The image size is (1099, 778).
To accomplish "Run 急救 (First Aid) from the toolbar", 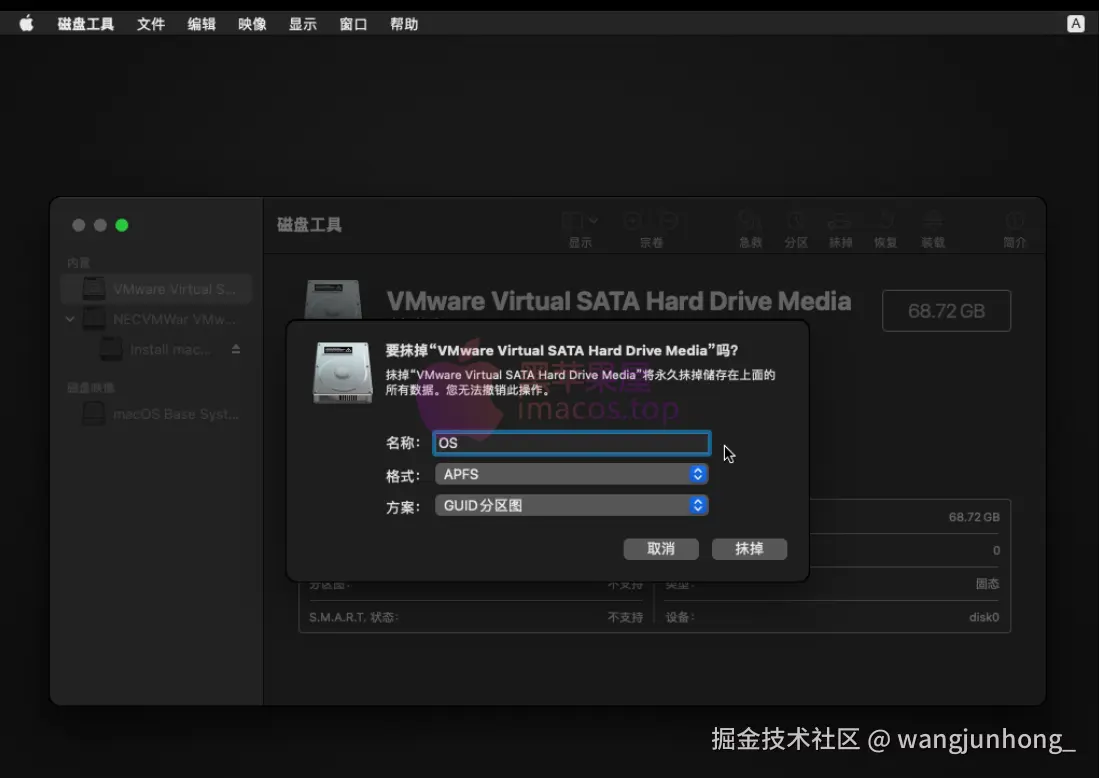I will 749,226.
